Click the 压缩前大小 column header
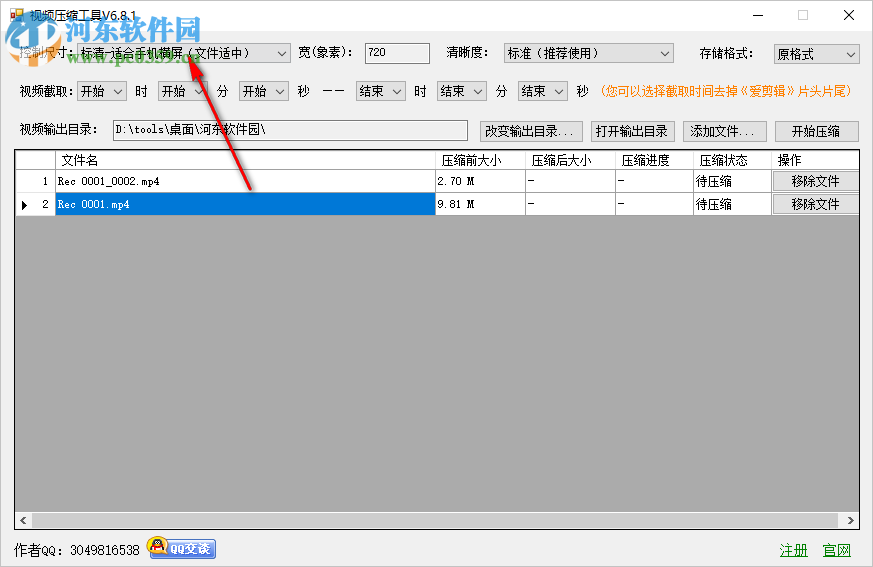Viewport: 873px width, 567px height. (x=480, y=160)
